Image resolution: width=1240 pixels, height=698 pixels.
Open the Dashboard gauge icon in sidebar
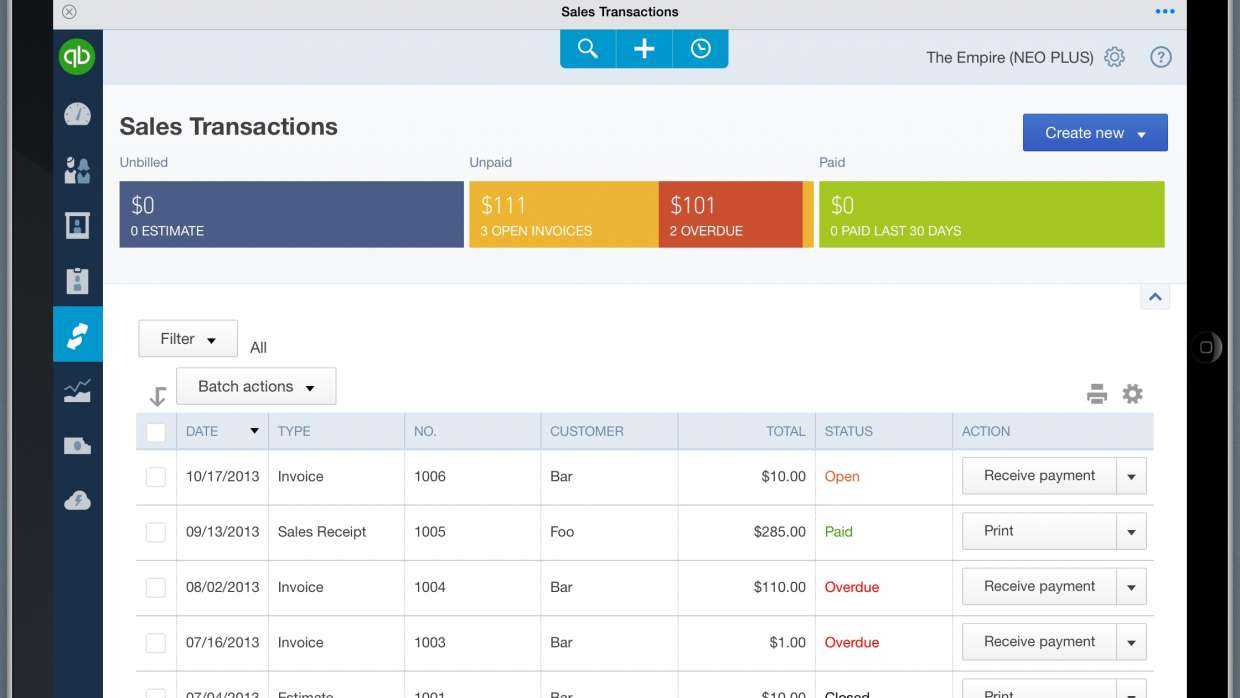click(x=76, y=114)
